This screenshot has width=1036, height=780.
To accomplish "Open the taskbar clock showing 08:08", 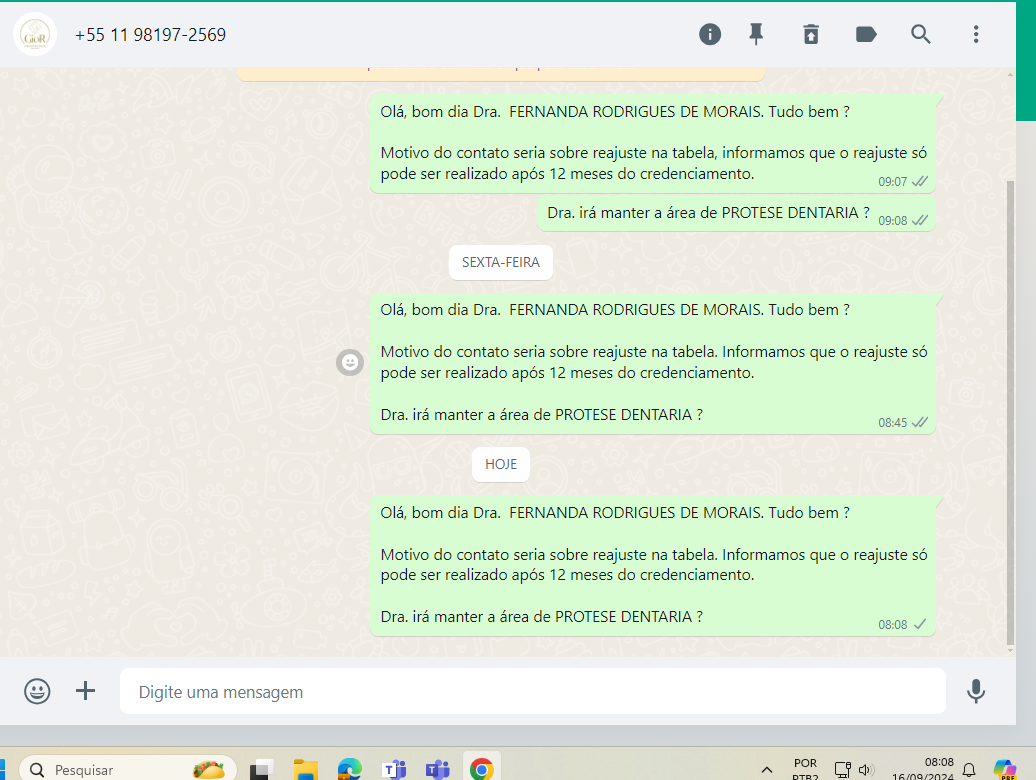I will point(922,769).
